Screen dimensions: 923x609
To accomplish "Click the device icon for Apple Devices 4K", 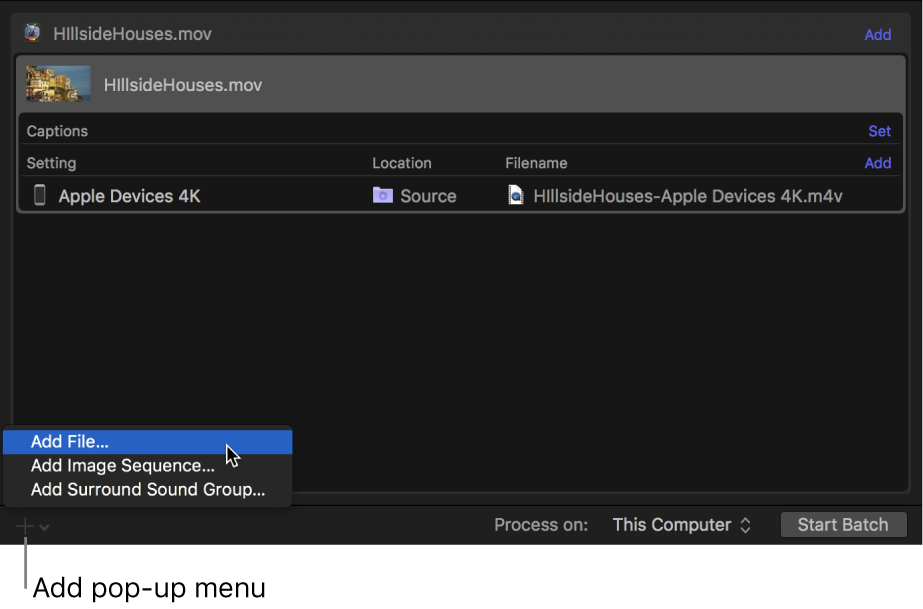I will click(40, 195).
